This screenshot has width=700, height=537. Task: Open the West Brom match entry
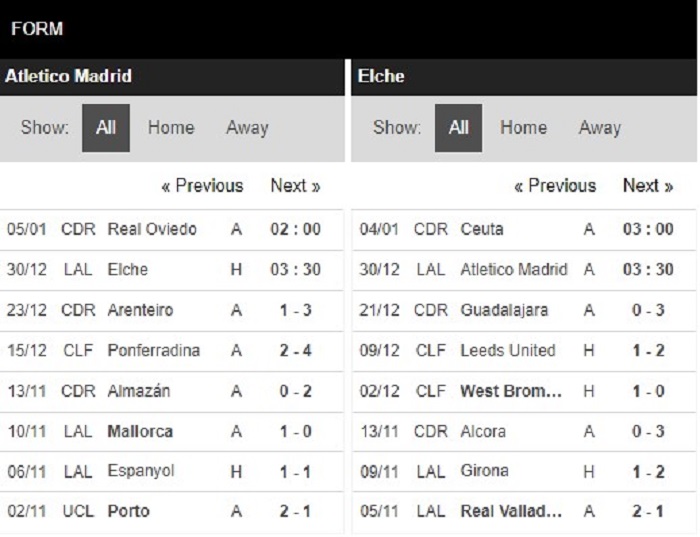(x=524, y=391)
